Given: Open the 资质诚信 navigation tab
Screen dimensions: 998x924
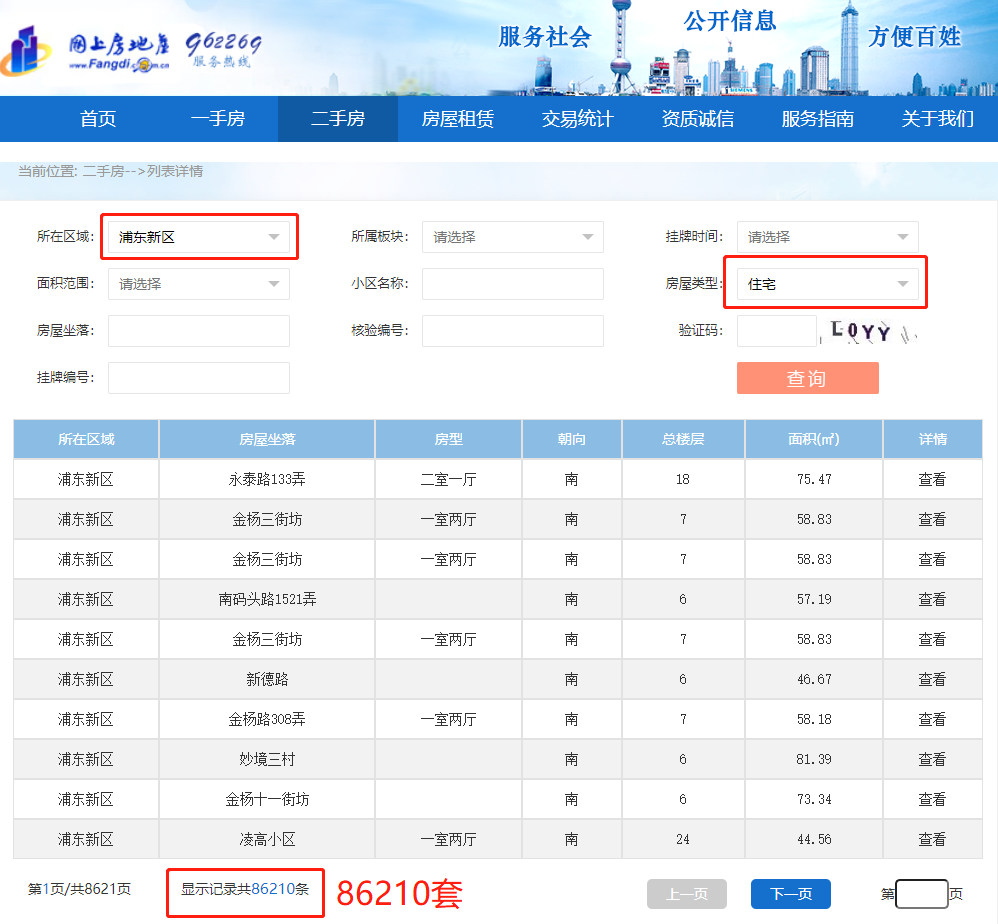Looking at the screenshot, I should [698, 119].
